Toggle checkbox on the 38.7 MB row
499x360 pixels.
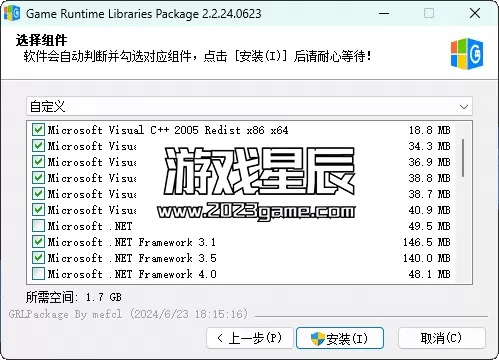point(38,194)
